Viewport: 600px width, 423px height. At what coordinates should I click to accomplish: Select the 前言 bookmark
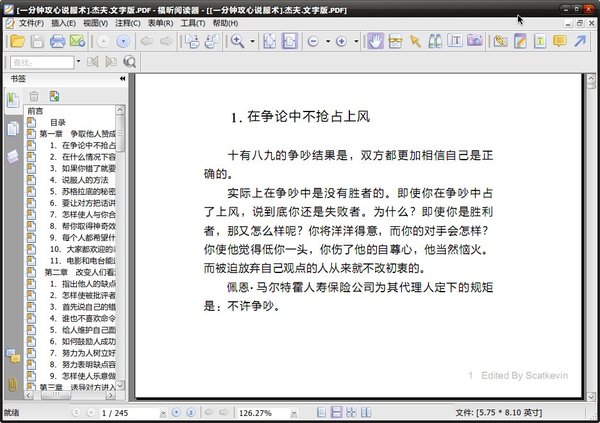(x=35, y=111)
